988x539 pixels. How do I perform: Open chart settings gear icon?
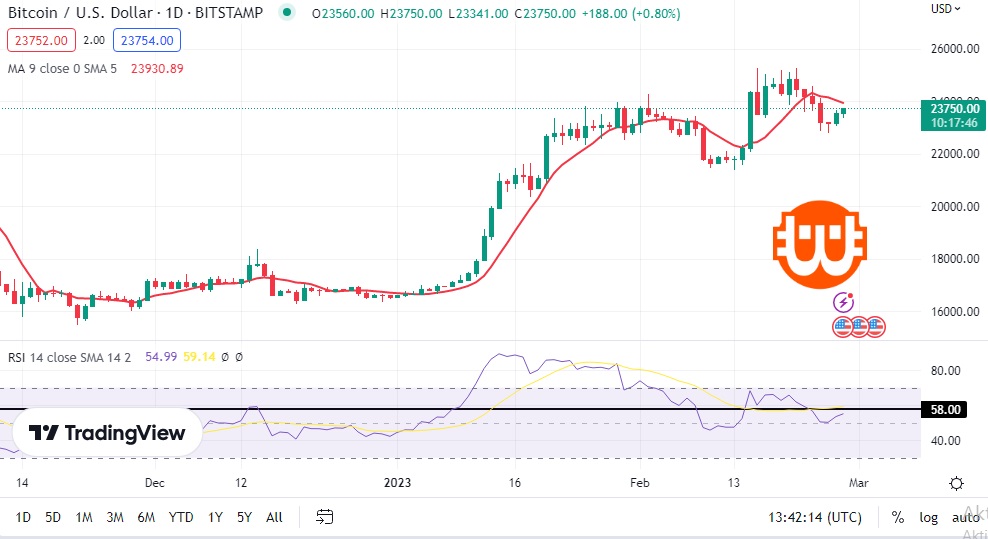[956, 484]
